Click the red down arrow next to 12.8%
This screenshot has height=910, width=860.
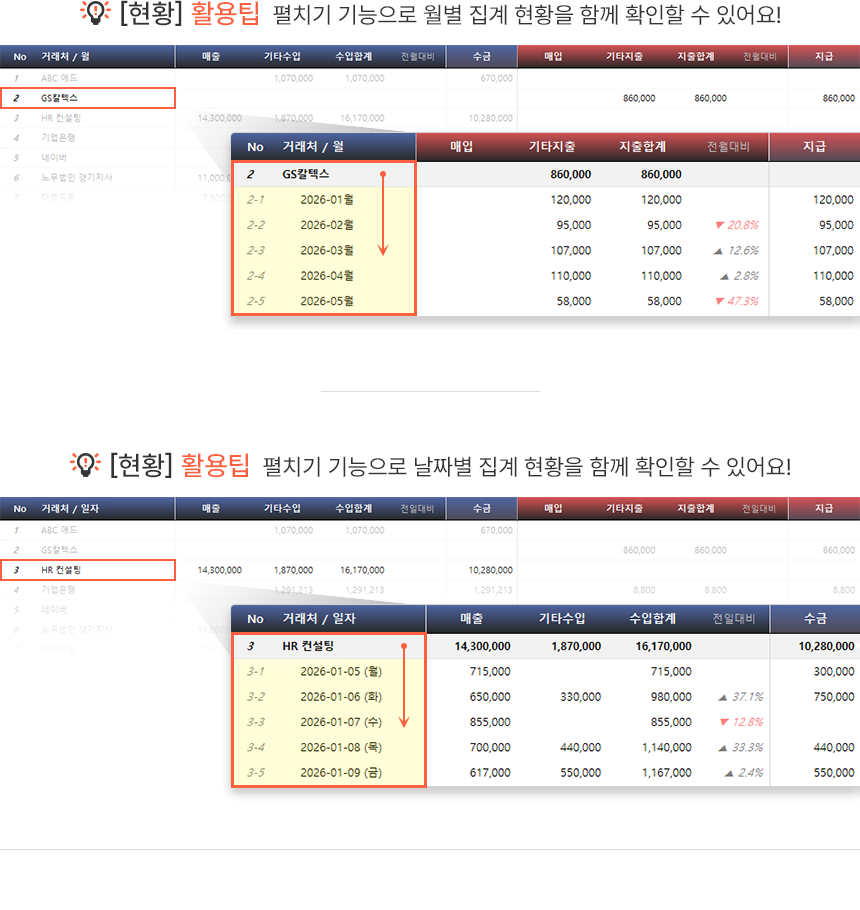(x=721, y=722)
